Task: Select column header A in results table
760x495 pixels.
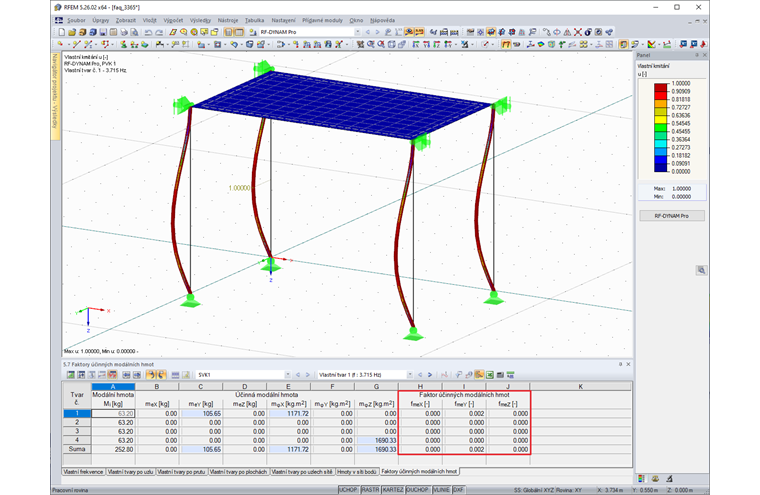Action: pyautogui.click(x=113, y=386)
